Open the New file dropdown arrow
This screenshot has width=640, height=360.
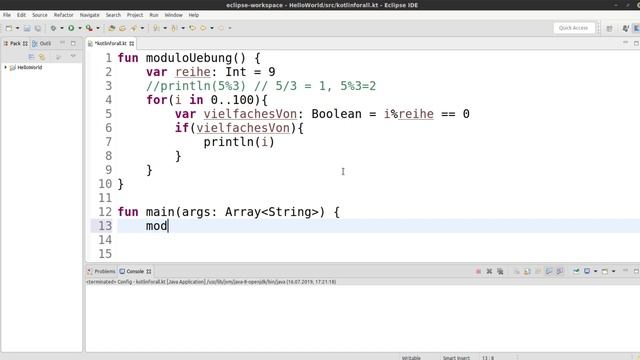point(18,28)
